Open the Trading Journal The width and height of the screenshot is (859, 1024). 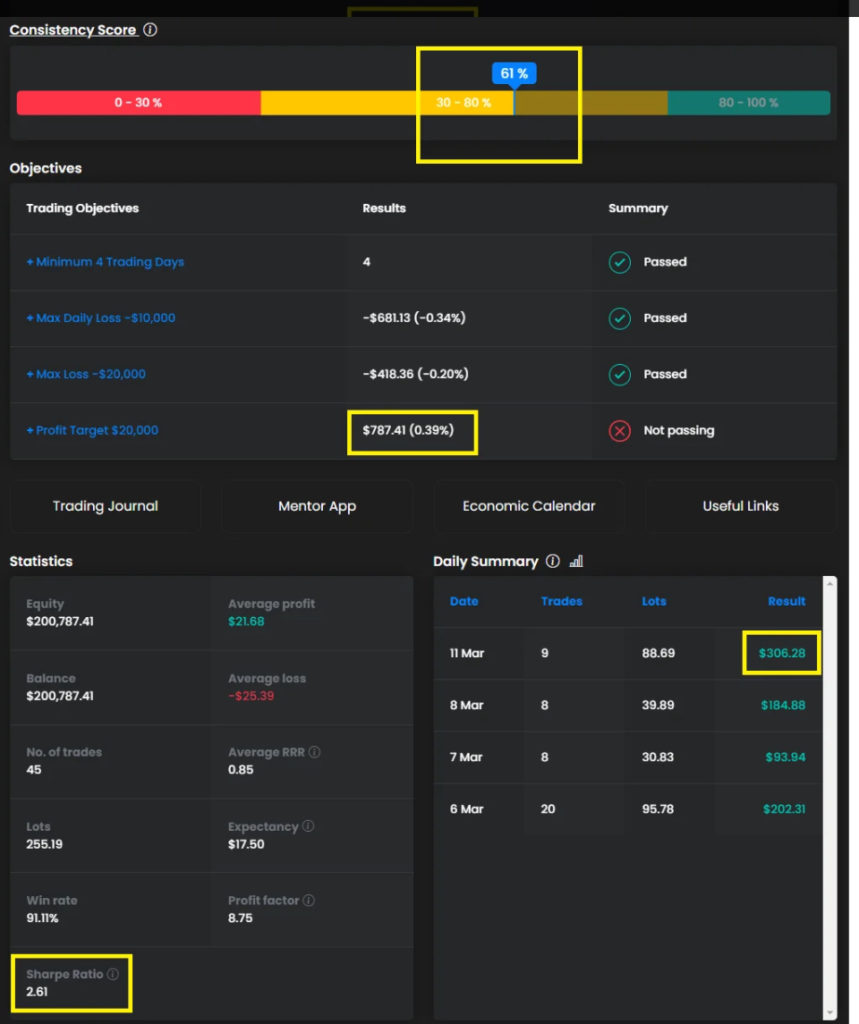click(x=105, y=506)
